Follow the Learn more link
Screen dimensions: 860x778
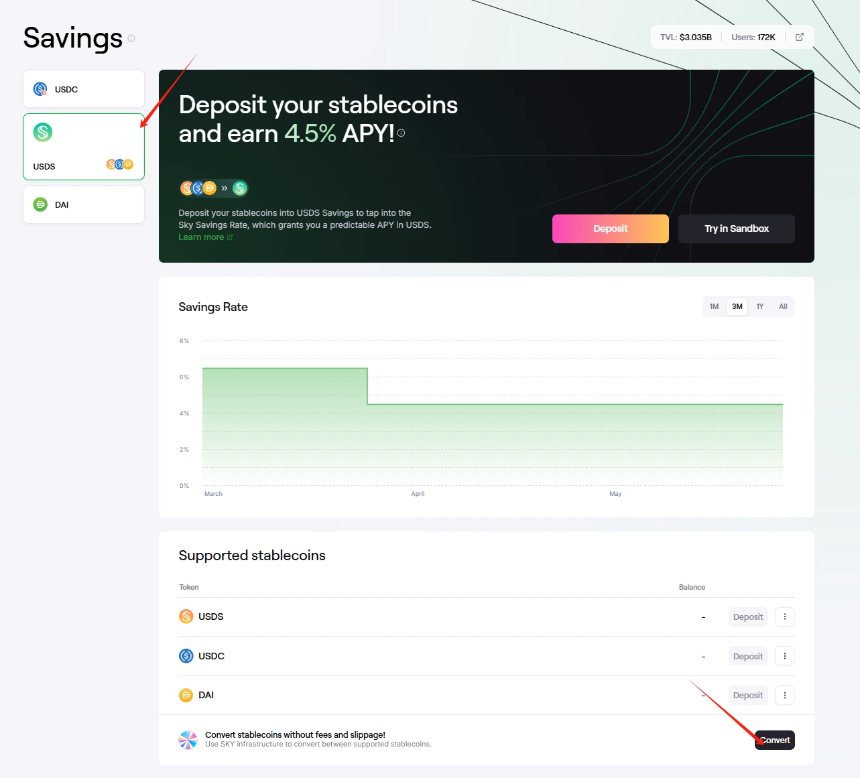coord(204,237)
